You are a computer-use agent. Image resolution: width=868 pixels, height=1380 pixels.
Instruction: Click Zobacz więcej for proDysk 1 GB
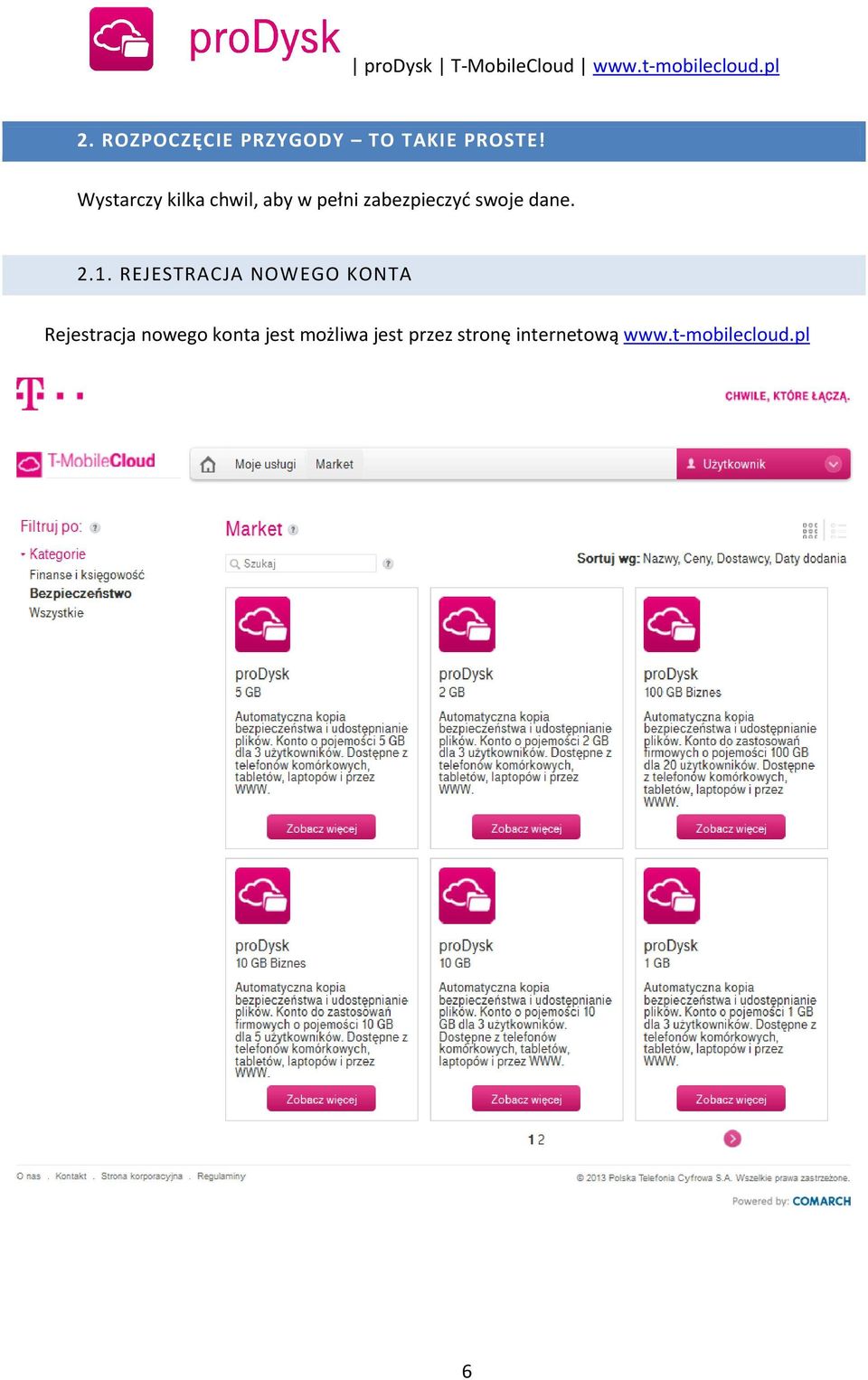click(x=731, y=1099)
